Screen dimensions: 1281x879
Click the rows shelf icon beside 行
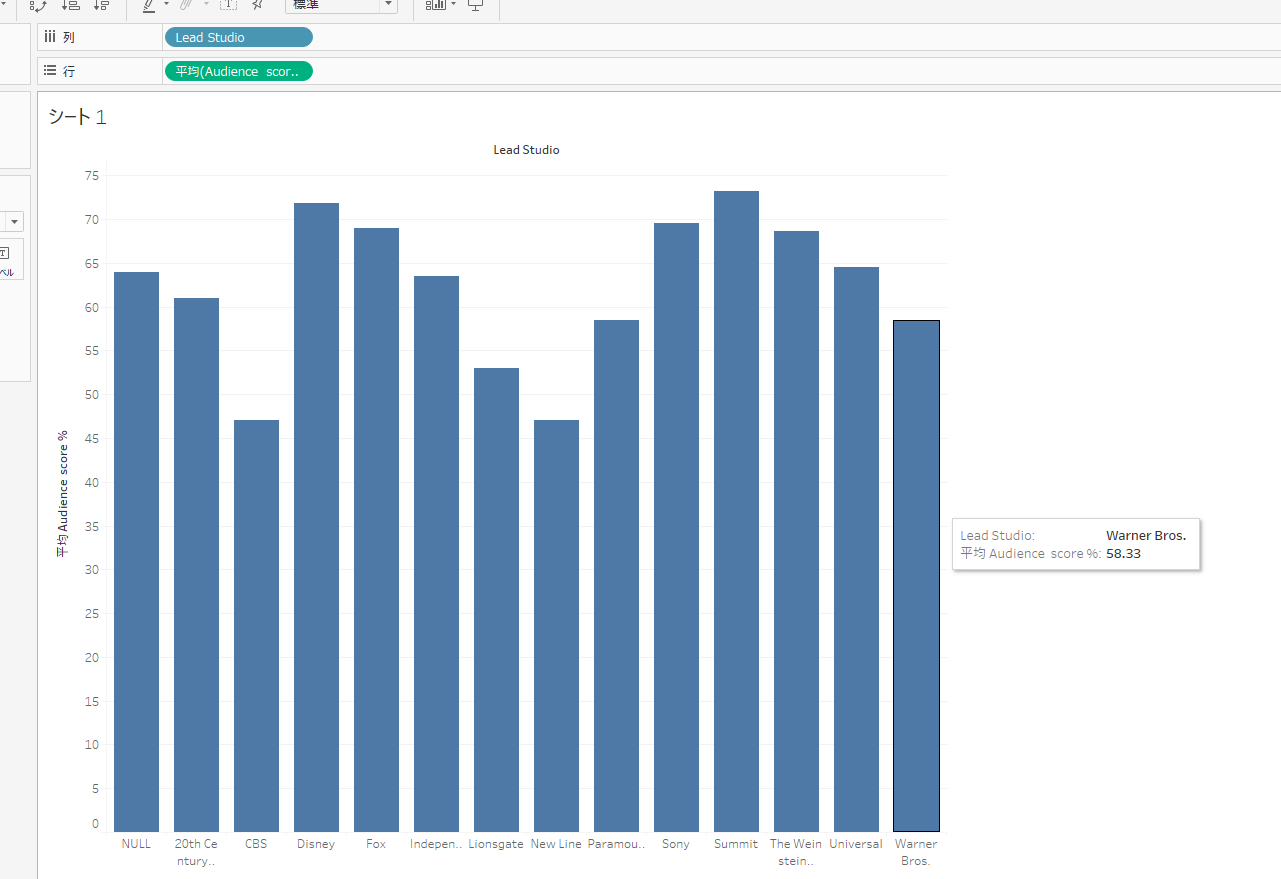click(49, 71)
